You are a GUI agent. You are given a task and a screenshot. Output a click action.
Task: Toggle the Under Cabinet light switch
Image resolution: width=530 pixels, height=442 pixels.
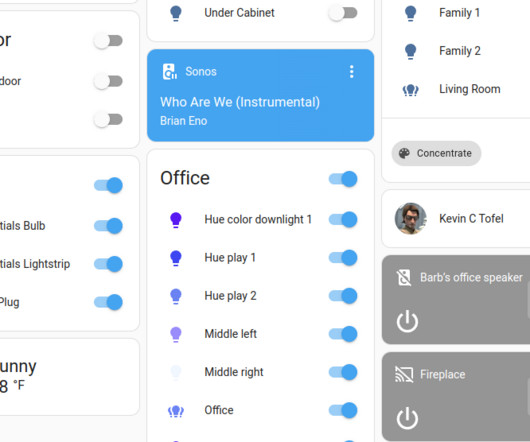click(343, 13)
